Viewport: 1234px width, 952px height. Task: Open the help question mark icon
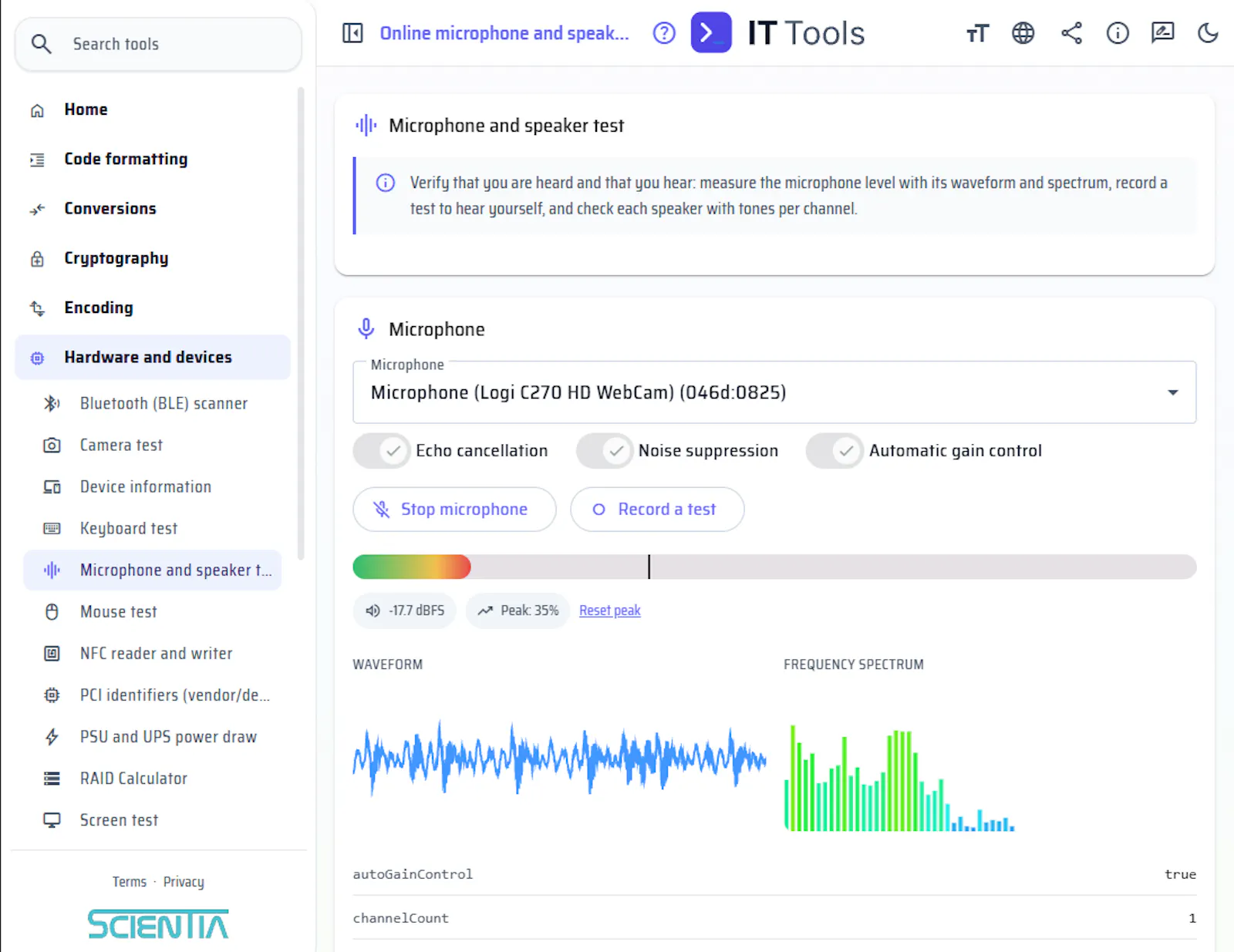click(x=664, y=33)
